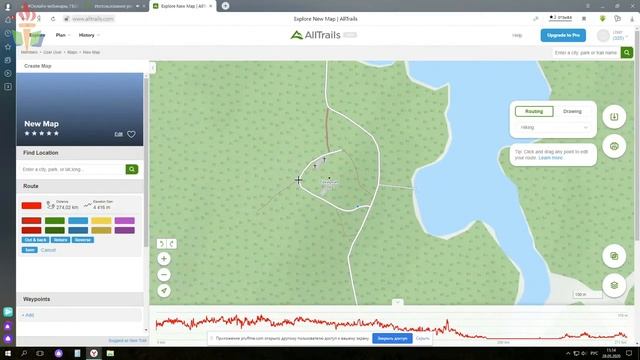Open the user account dropdown
Image resolution: width=640 pixels, height=360 pixels.
pos(620,36)
